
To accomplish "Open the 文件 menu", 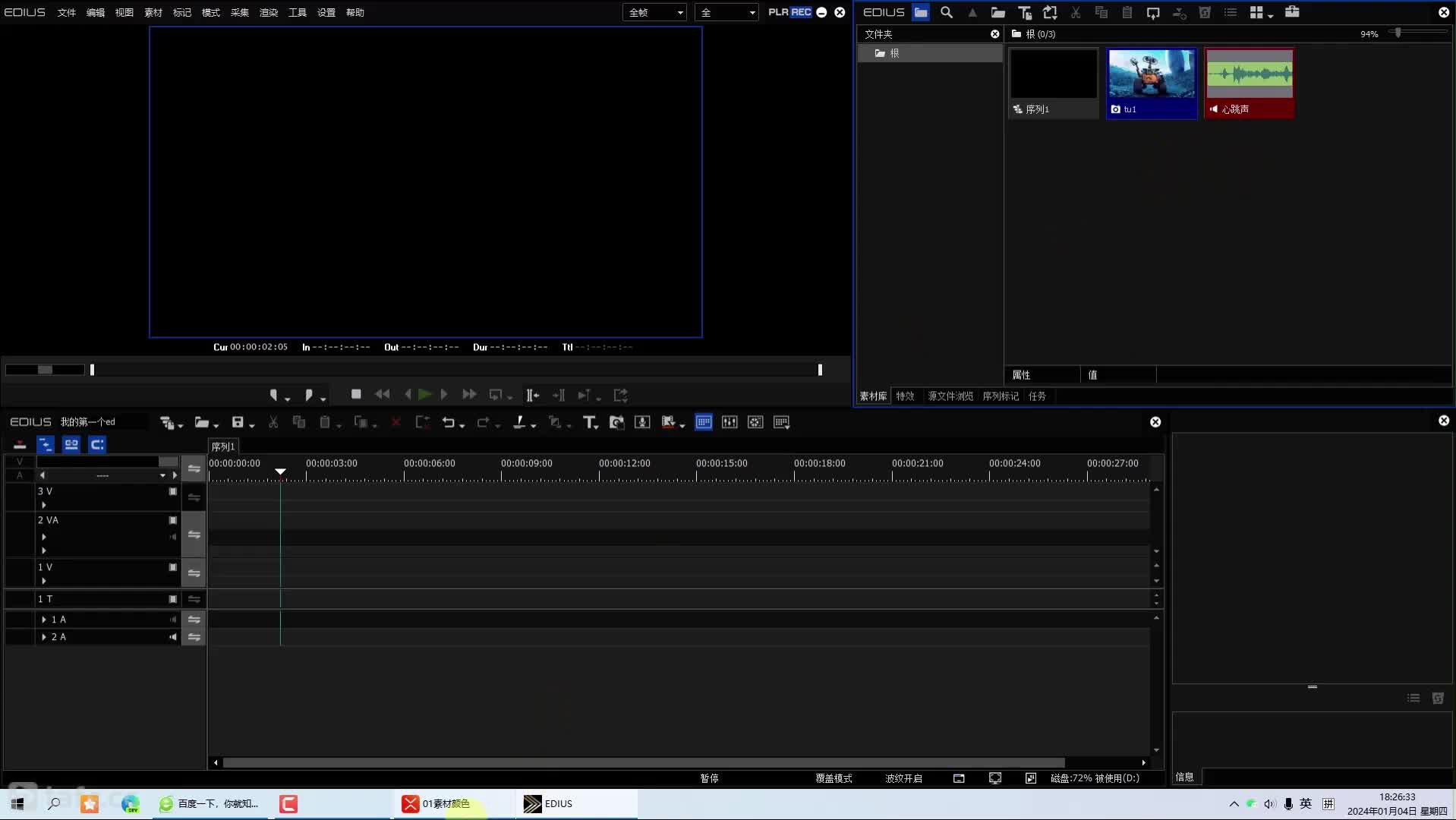I will click(x=67, y=12).
